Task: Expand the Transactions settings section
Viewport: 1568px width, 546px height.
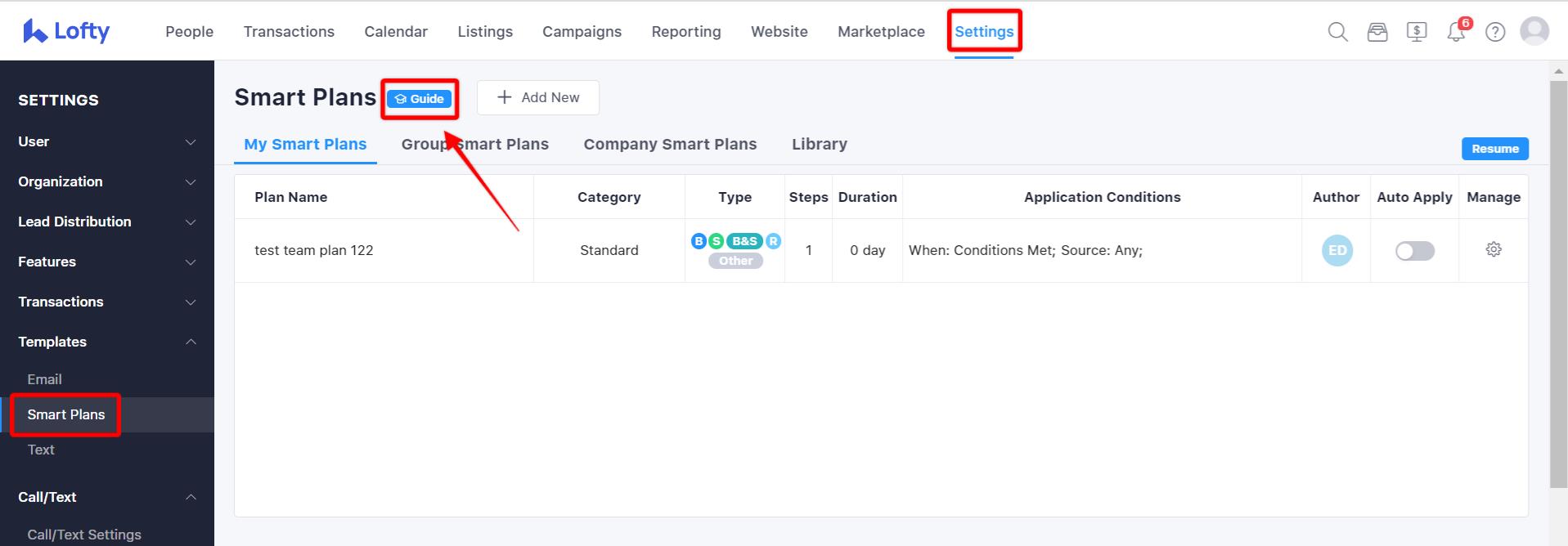Action: (107, 302)
